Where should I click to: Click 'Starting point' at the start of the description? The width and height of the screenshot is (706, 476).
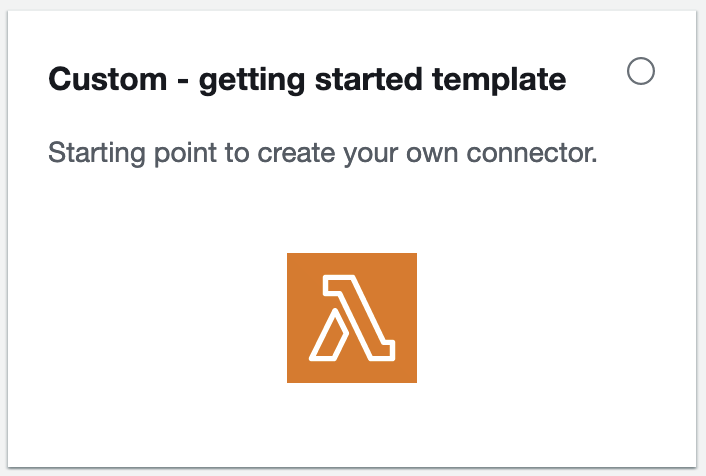pyautogui.click(x=132, y=154)
